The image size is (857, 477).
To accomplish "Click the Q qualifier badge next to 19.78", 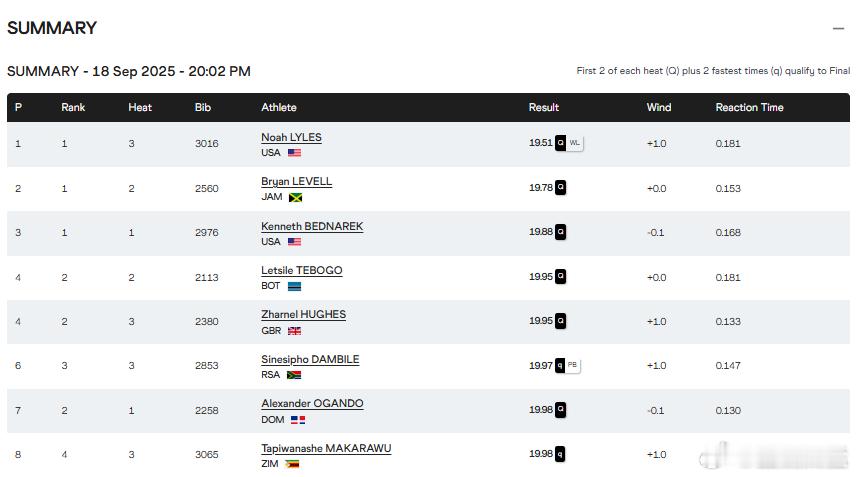I will (x=560, y=187).
